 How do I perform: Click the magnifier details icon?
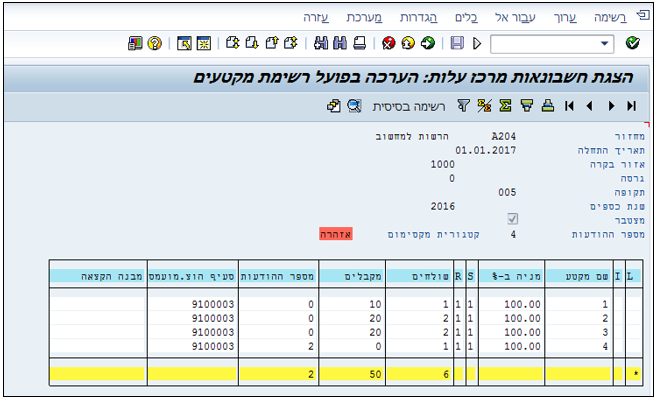(x=354, y=106)
